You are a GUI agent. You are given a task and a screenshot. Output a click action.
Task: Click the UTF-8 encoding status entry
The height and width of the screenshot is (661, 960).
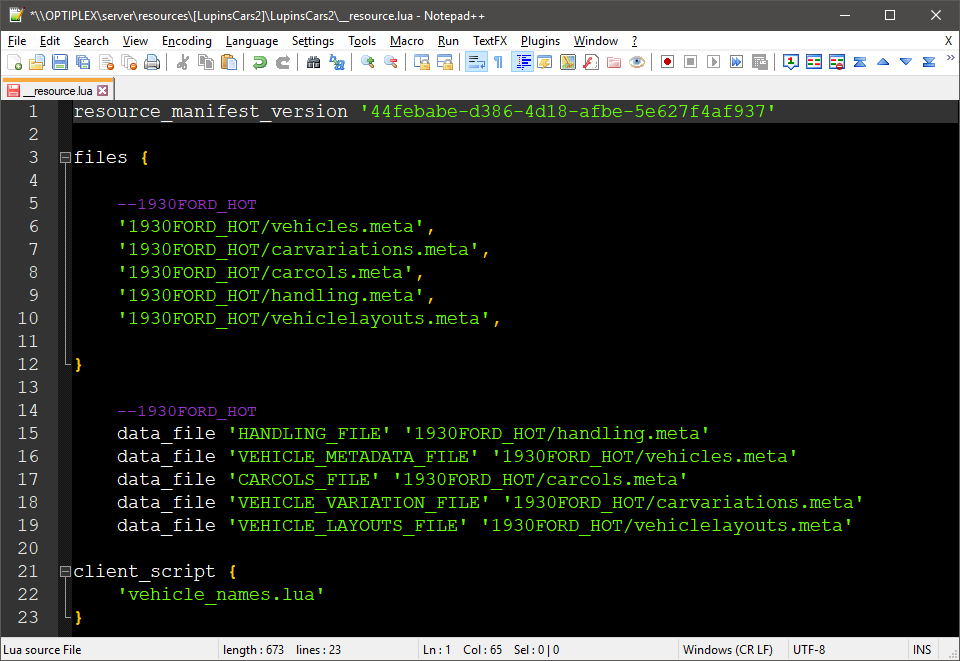pos(809,650)
